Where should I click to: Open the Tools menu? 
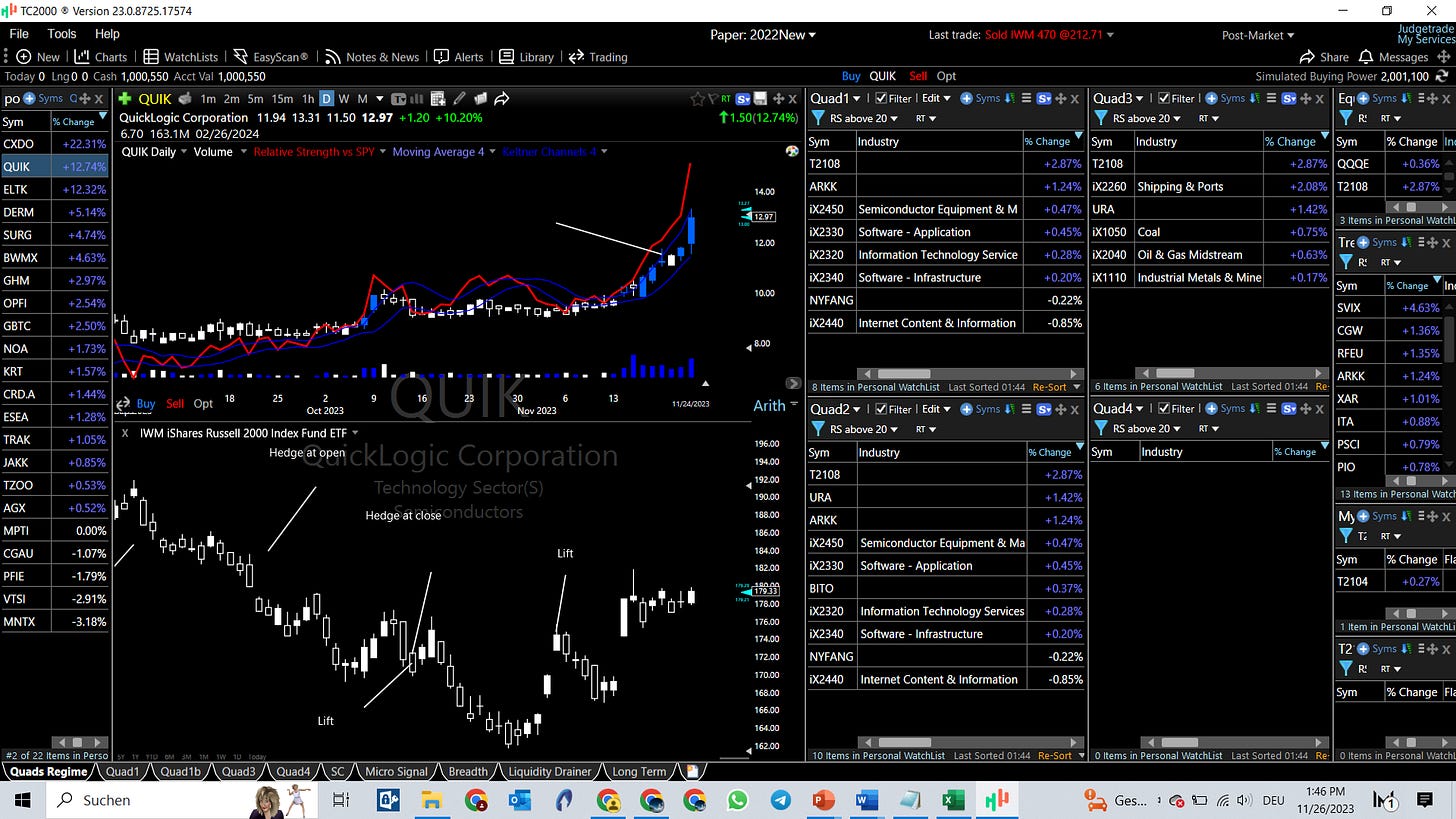coord(62,34)
